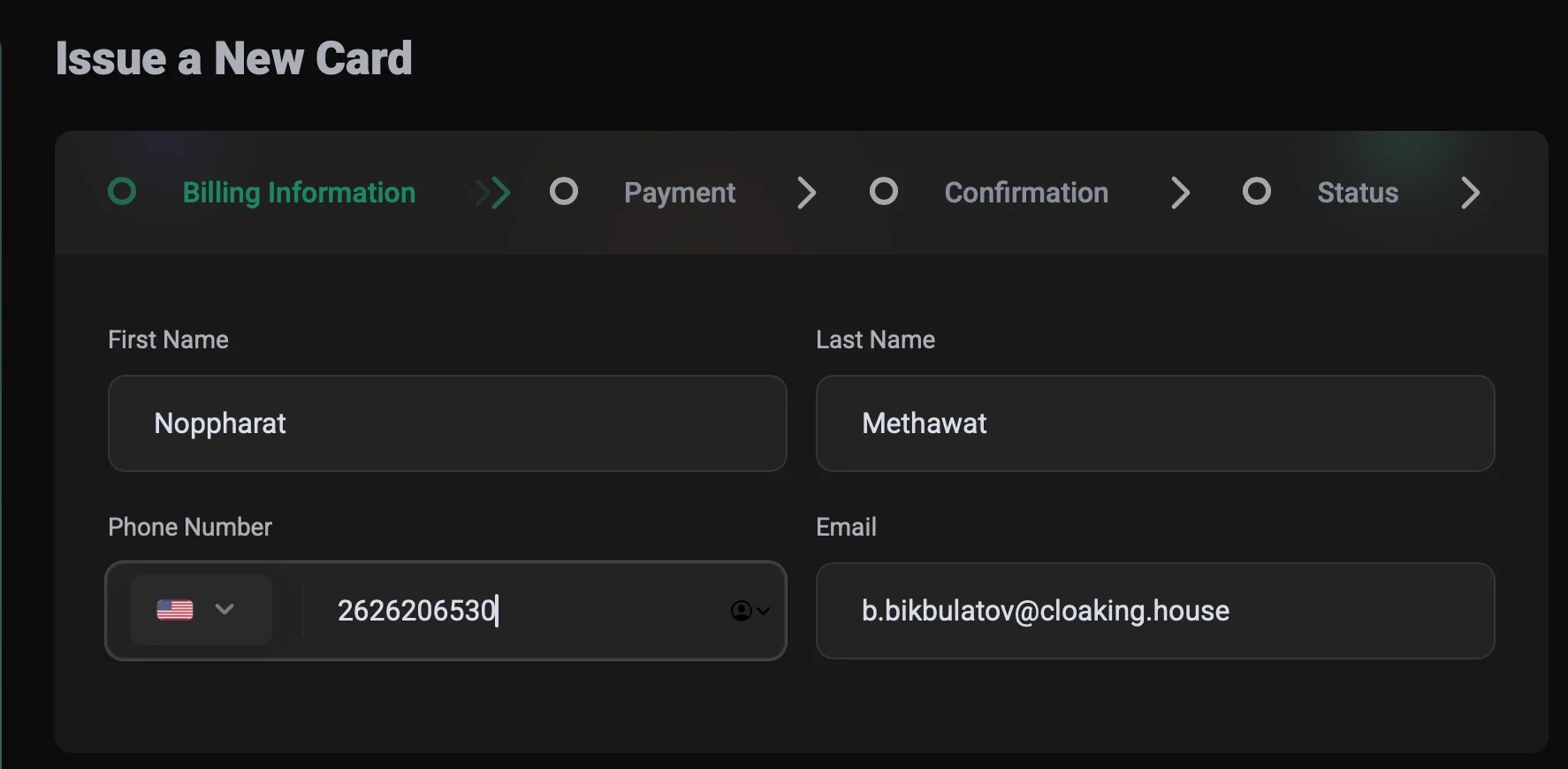This screenshot has height=769, width=1568.
Task: Click the circle icon beside Confirmation
Action: (x=883, y=192)
